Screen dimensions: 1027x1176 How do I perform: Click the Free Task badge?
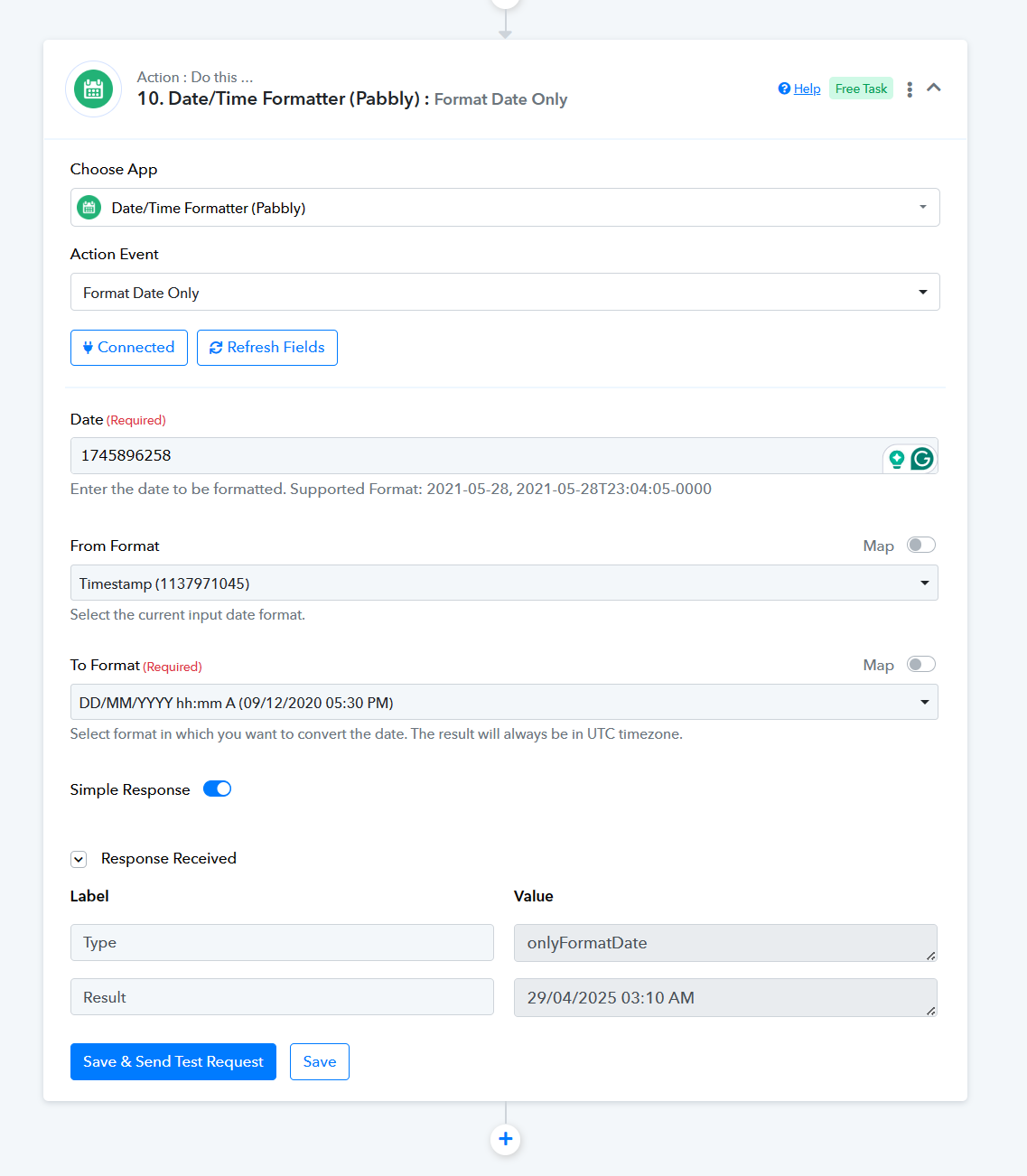861,89
